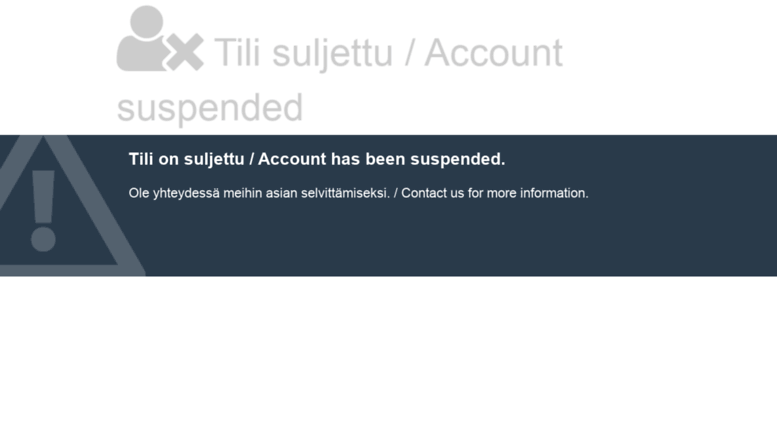Click the 'Tili suljettu / Account' heading

388,53
